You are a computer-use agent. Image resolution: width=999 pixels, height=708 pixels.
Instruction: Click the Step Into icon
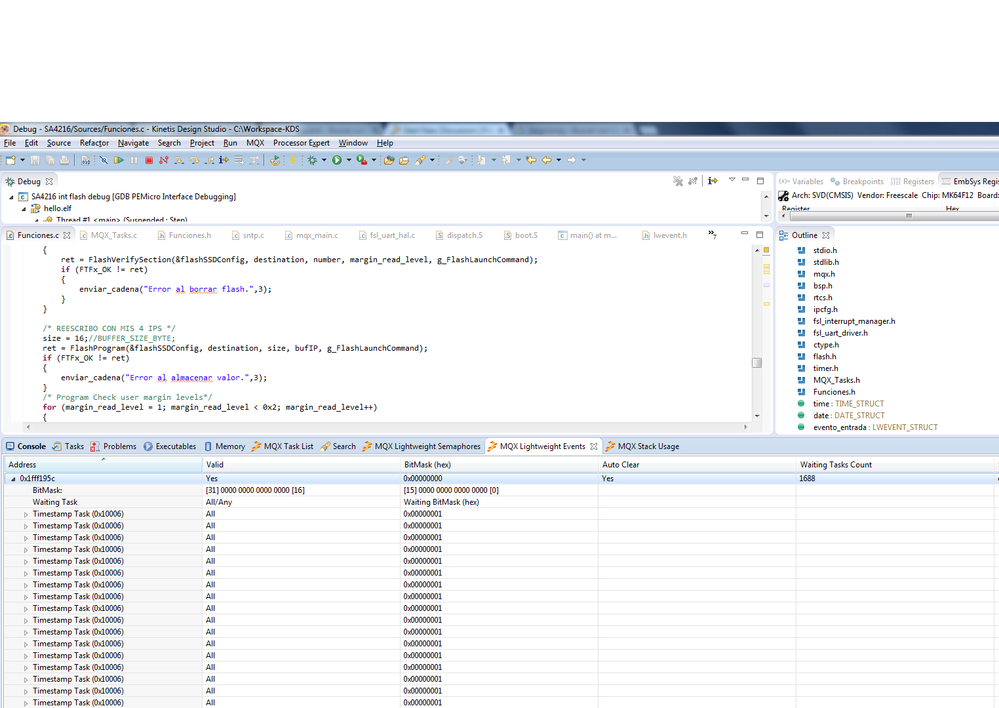pyautogui.click(x=179, y=160)
